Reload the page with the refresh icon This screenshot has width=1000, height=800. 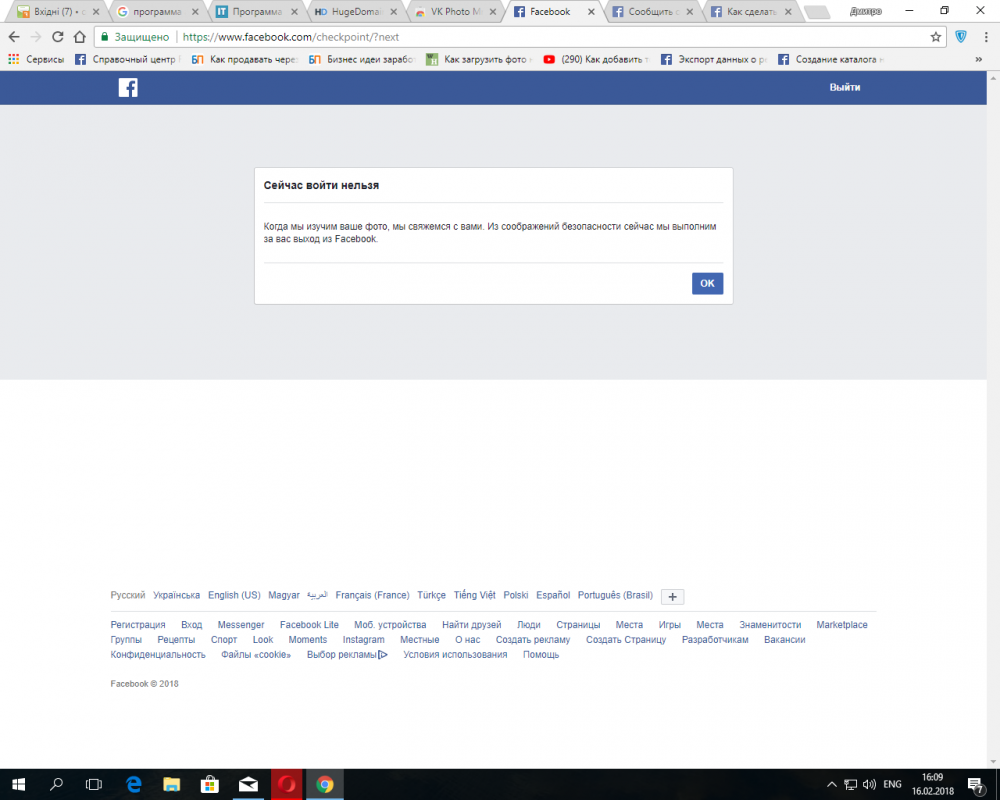(x=57, y=37)
